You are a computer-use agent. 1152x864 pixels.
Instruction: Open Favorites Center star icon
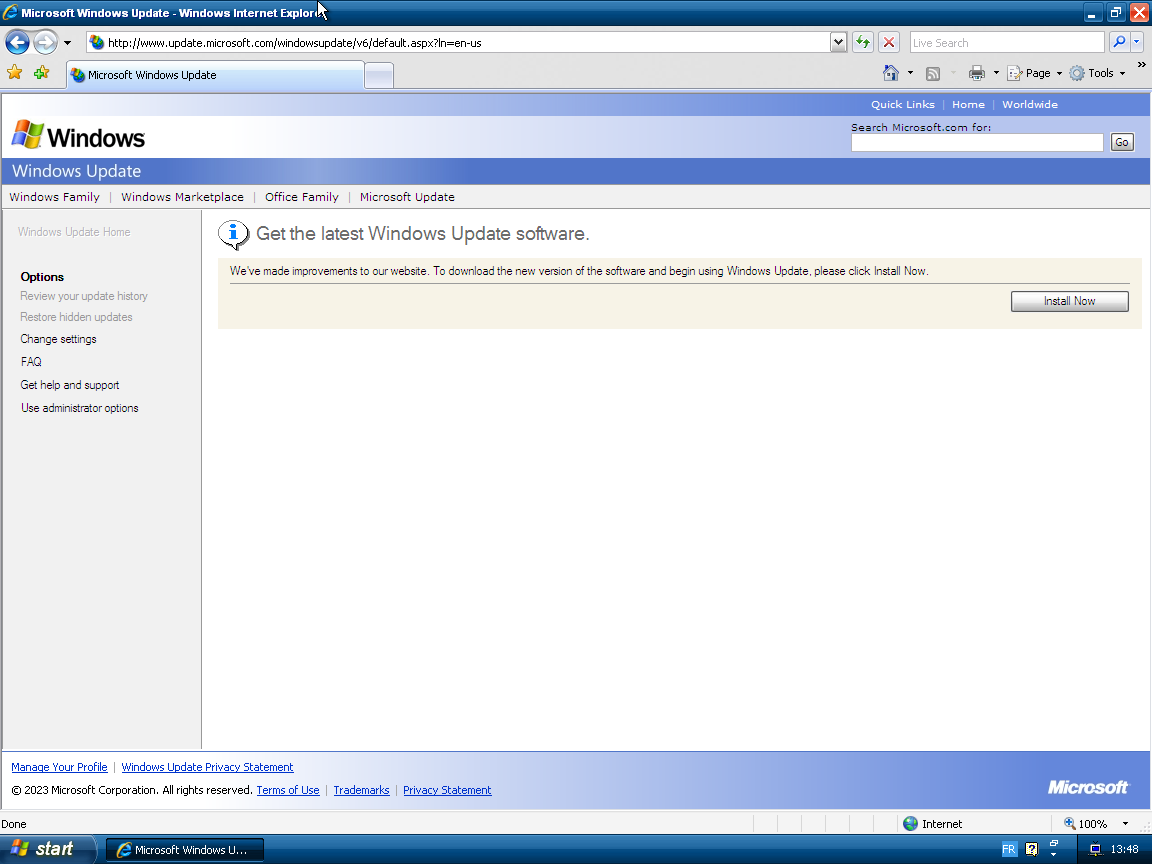(x=15, y=73)
